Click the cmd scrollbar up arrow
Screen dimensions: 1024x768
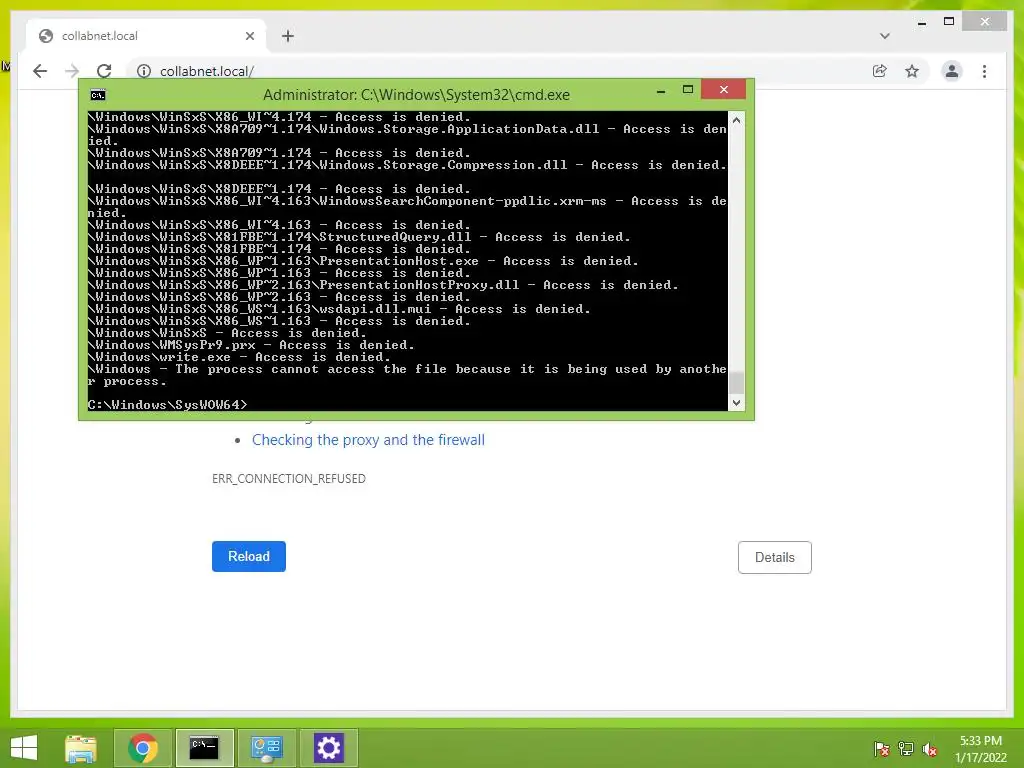[736, 120]
